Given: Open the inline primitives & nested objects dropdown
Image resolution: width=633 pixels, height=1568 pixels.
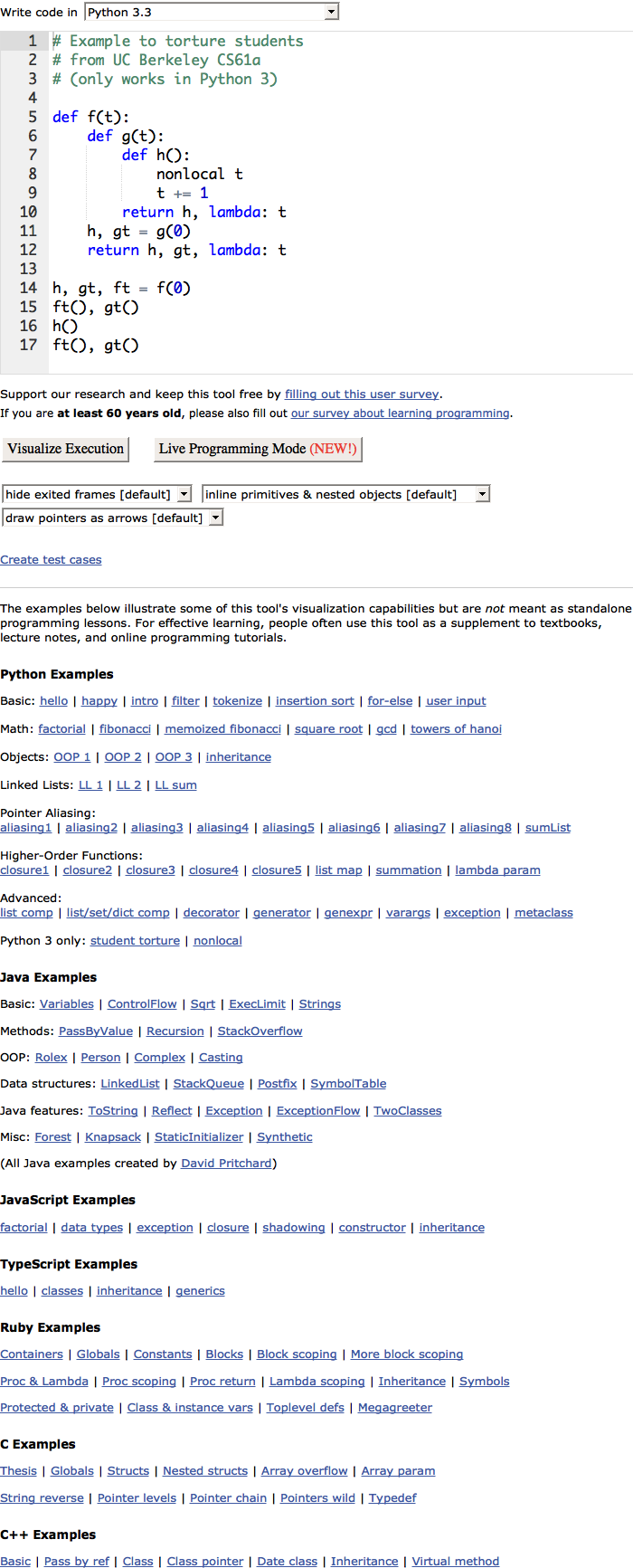Looking at the screenshot, I should (x=345, y=494).
